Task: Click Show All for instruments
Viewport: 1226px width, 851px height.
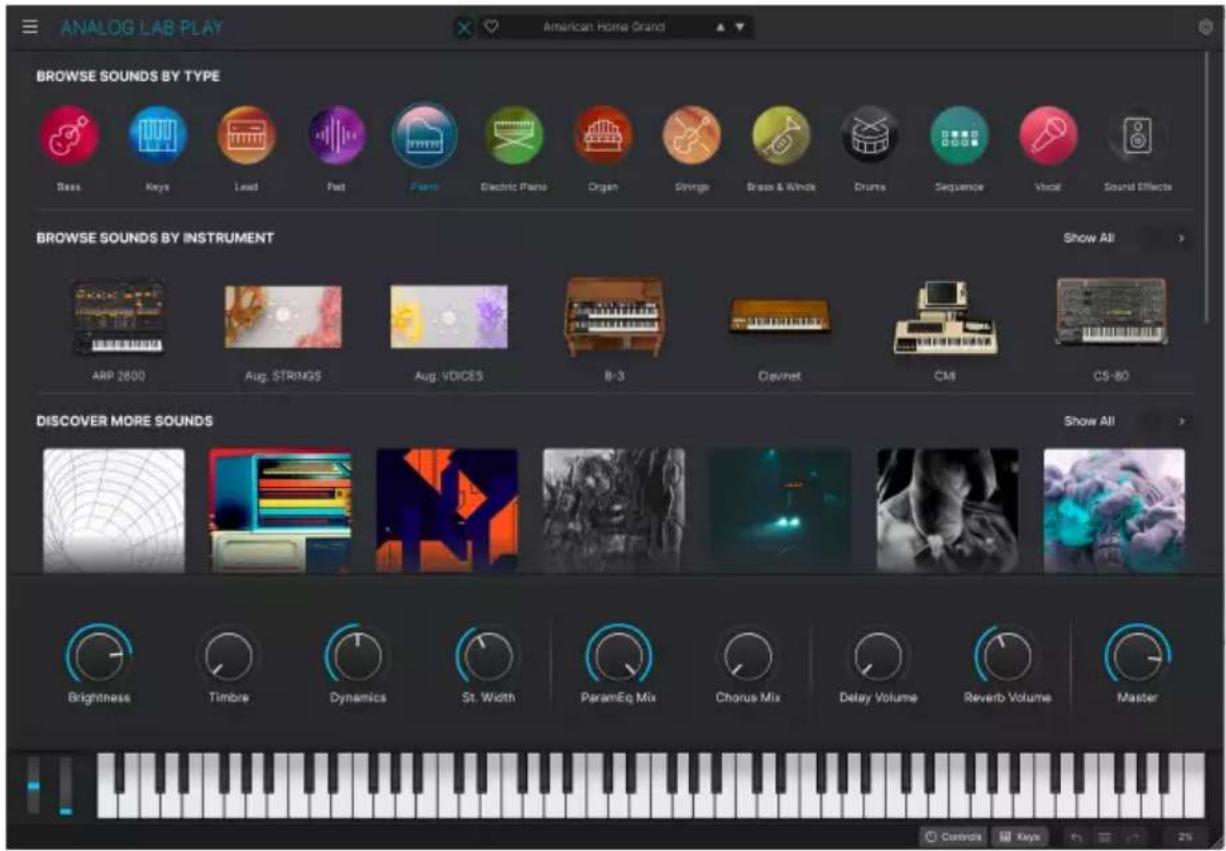Action: click(x=1088, y=239)
